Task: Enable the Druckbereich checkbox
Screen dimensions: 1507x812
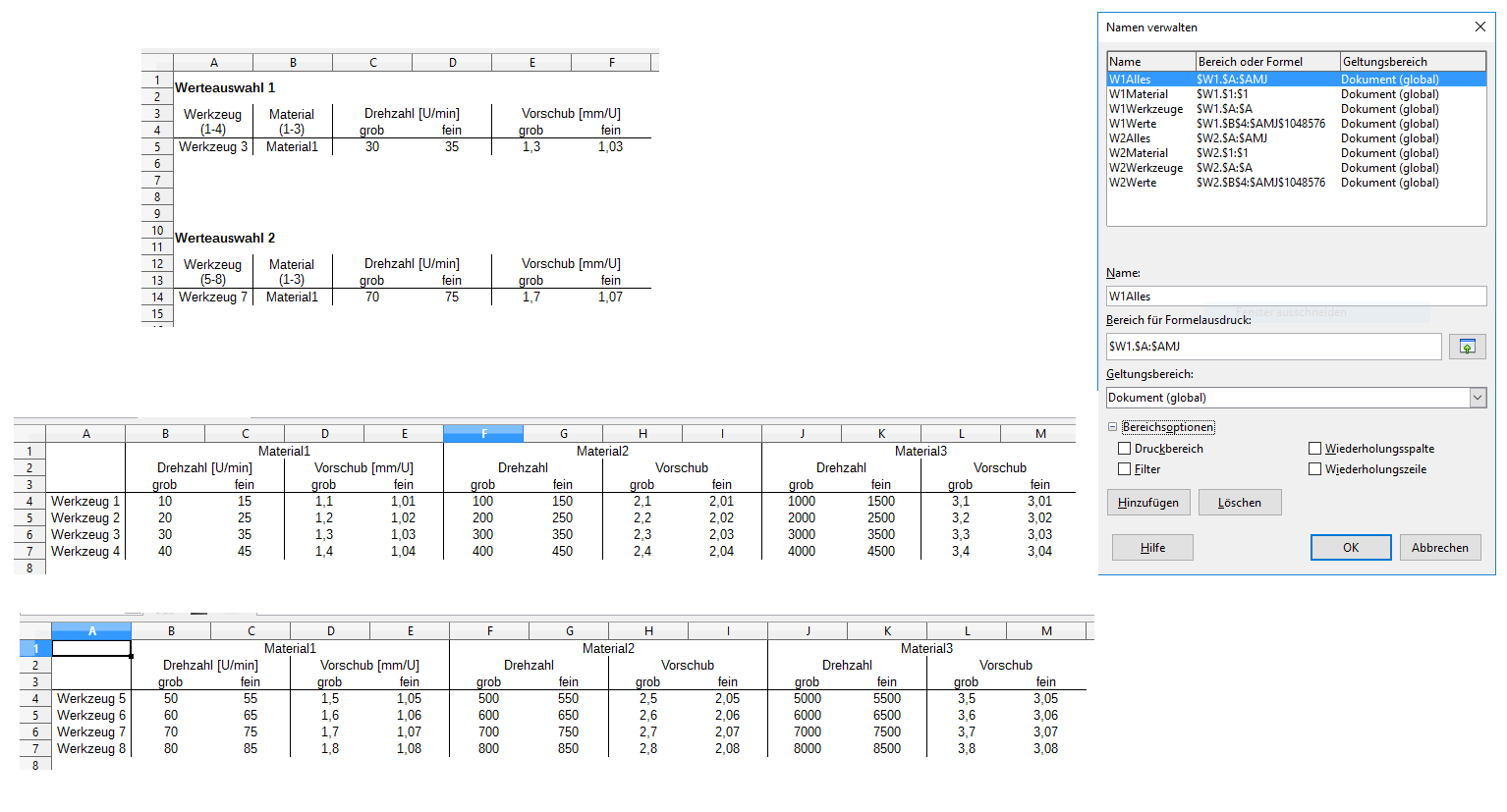Action: (x=1124, y=448)
